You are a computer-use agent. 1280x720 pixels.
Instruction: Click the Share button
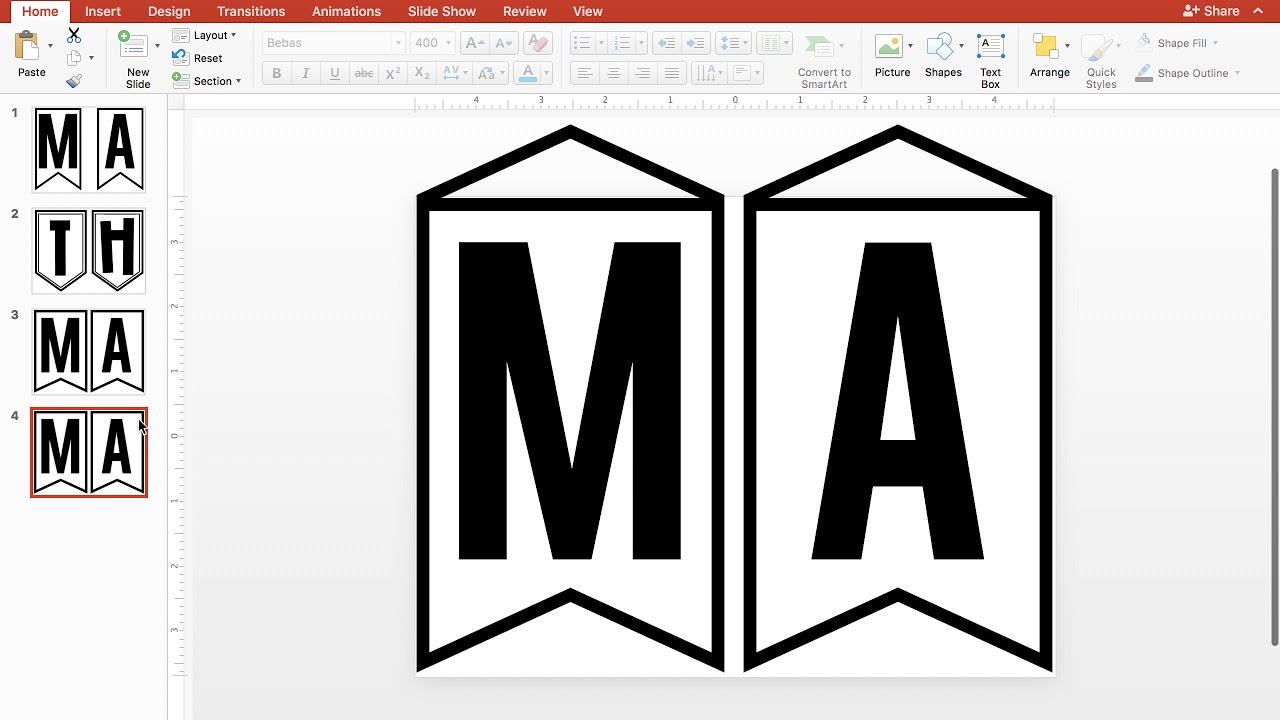tap(1211, 11)
